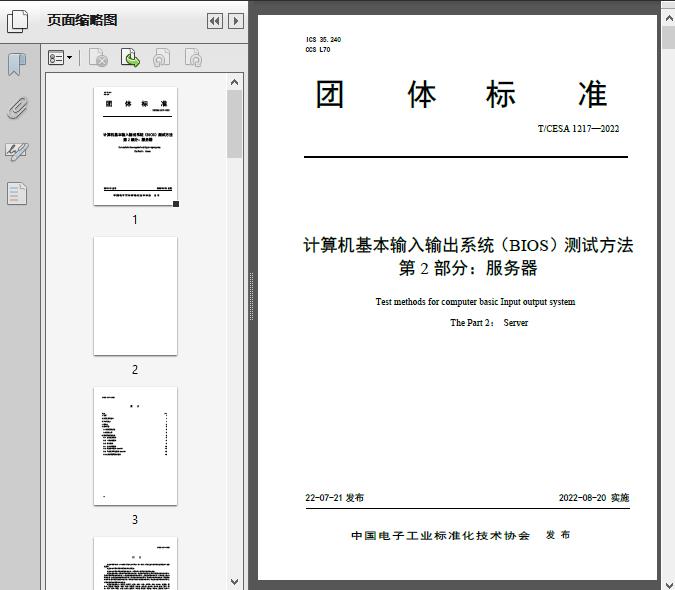Click the page 1 thumbnail resize corner
This screenshot has height=590, width=675.
176,204
